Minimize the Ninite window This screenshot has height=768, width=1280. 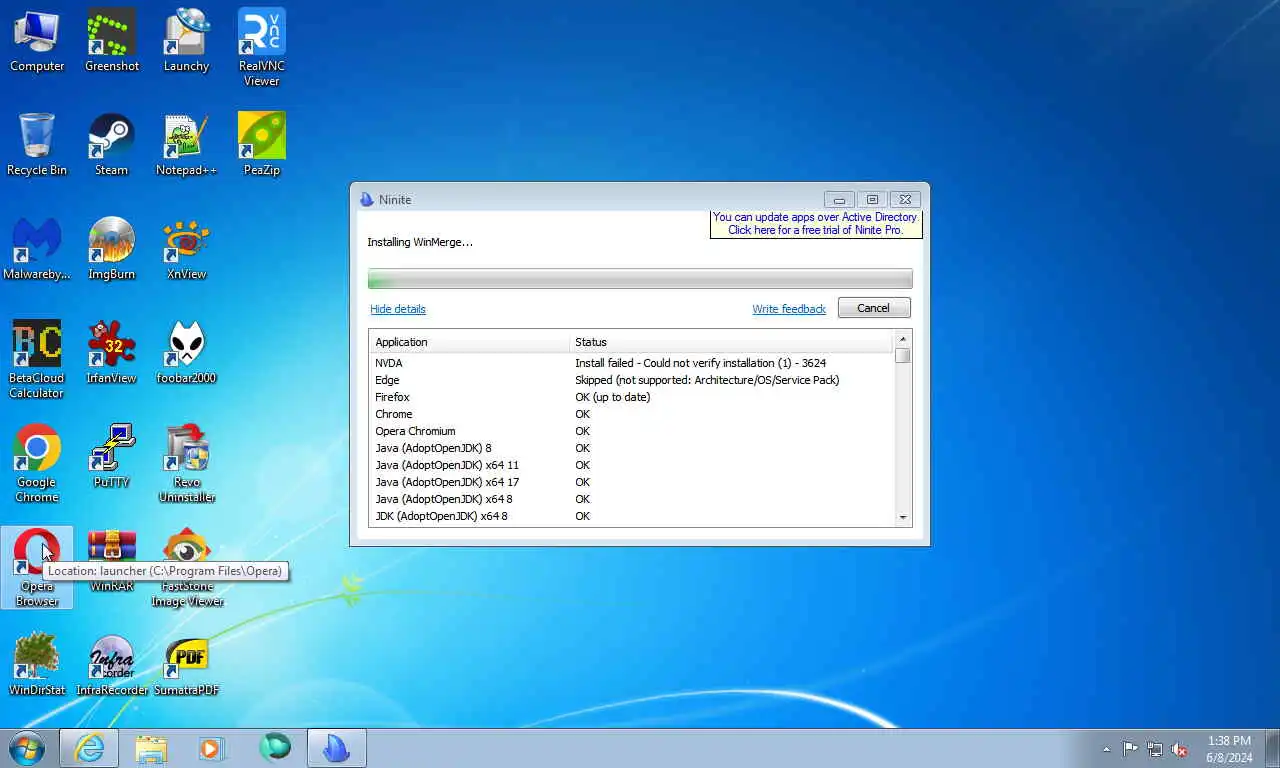(x=840, y=199)
